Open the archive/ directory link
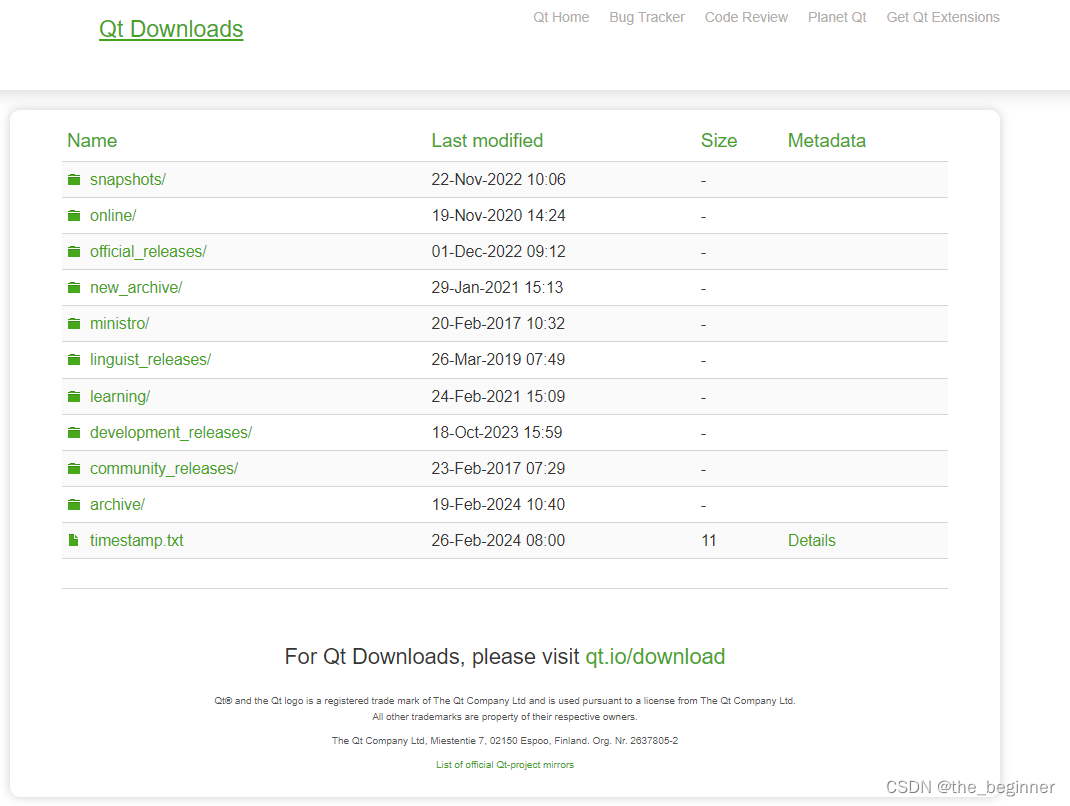Image resolution: width=1070 pixels, height=806 pixels. [117, 505]
